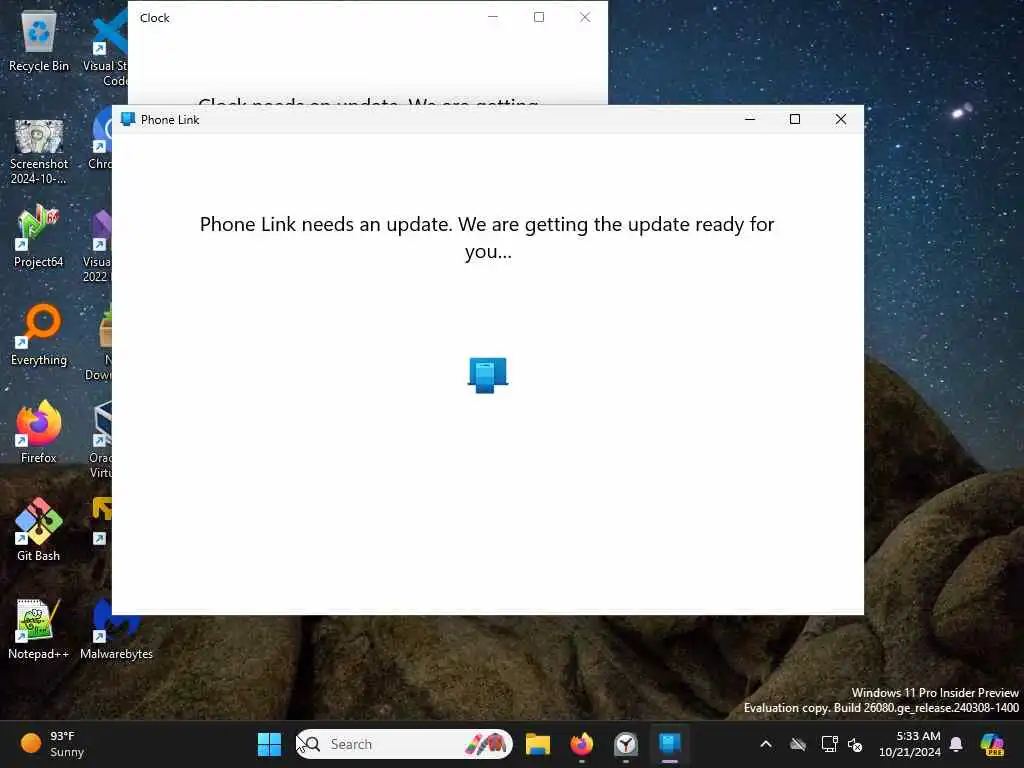Open the notifications bell icon
This screenshot has width=1024, height=768.
(956, 744)
